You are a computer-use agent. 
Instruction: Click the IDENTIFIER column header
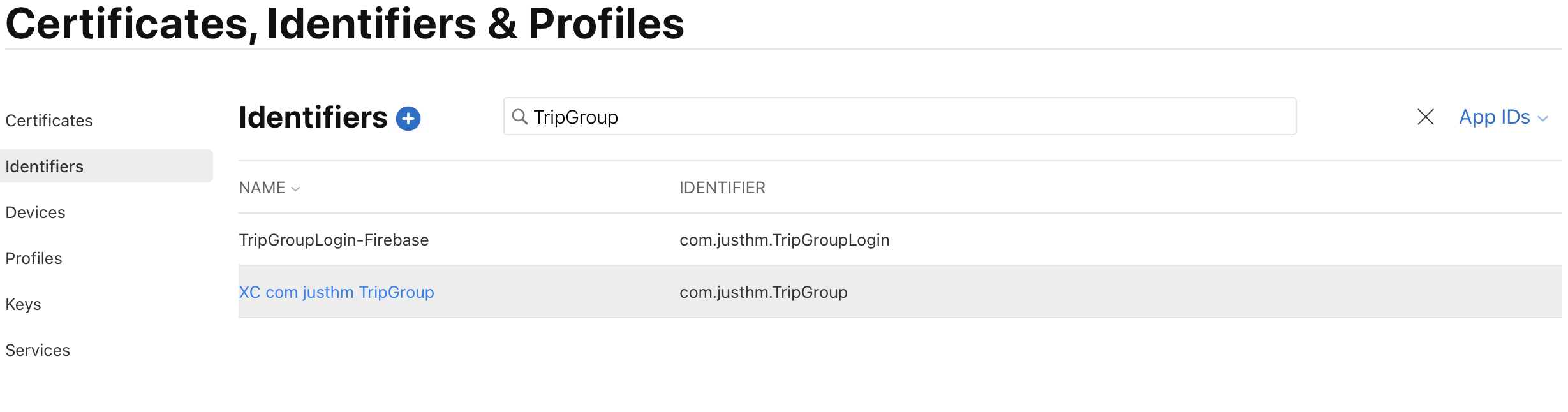click(x=721, y=188)
